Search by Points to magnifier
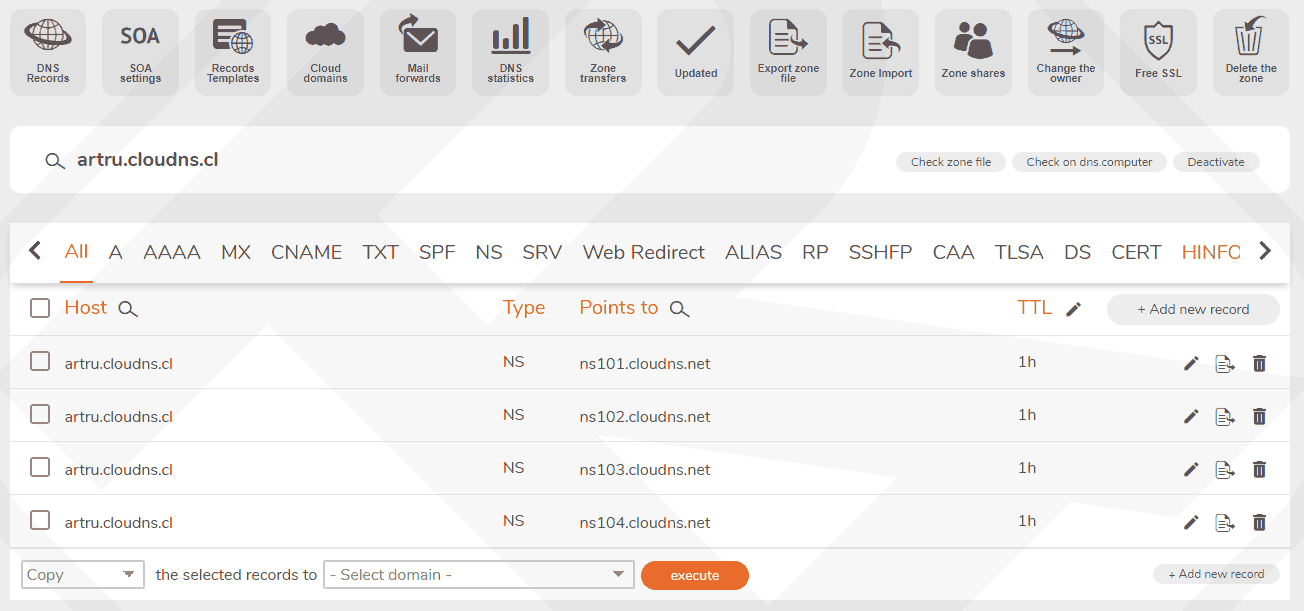 point(680,309)
